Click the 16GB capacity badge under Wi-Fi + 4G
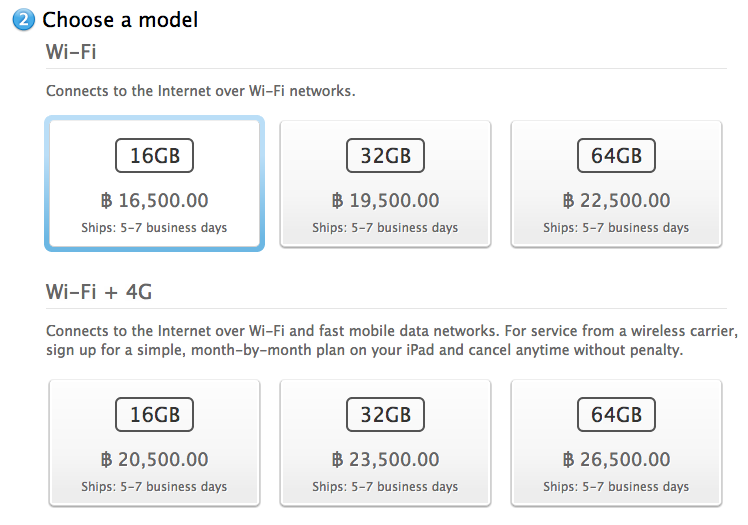 [154, 415]
